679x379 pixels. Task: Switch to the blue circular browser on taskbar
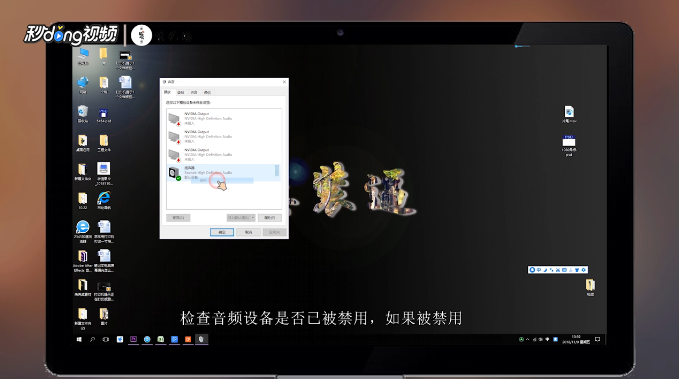(147, 340)
